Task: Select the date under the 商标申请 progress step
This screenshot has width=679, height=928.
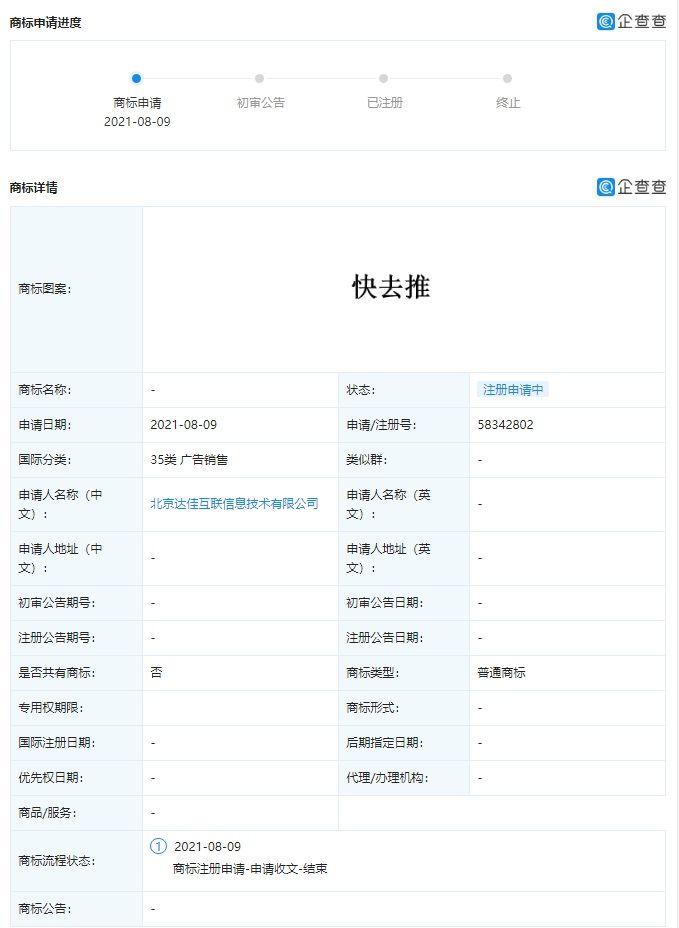Action: (x=137, y=121)
